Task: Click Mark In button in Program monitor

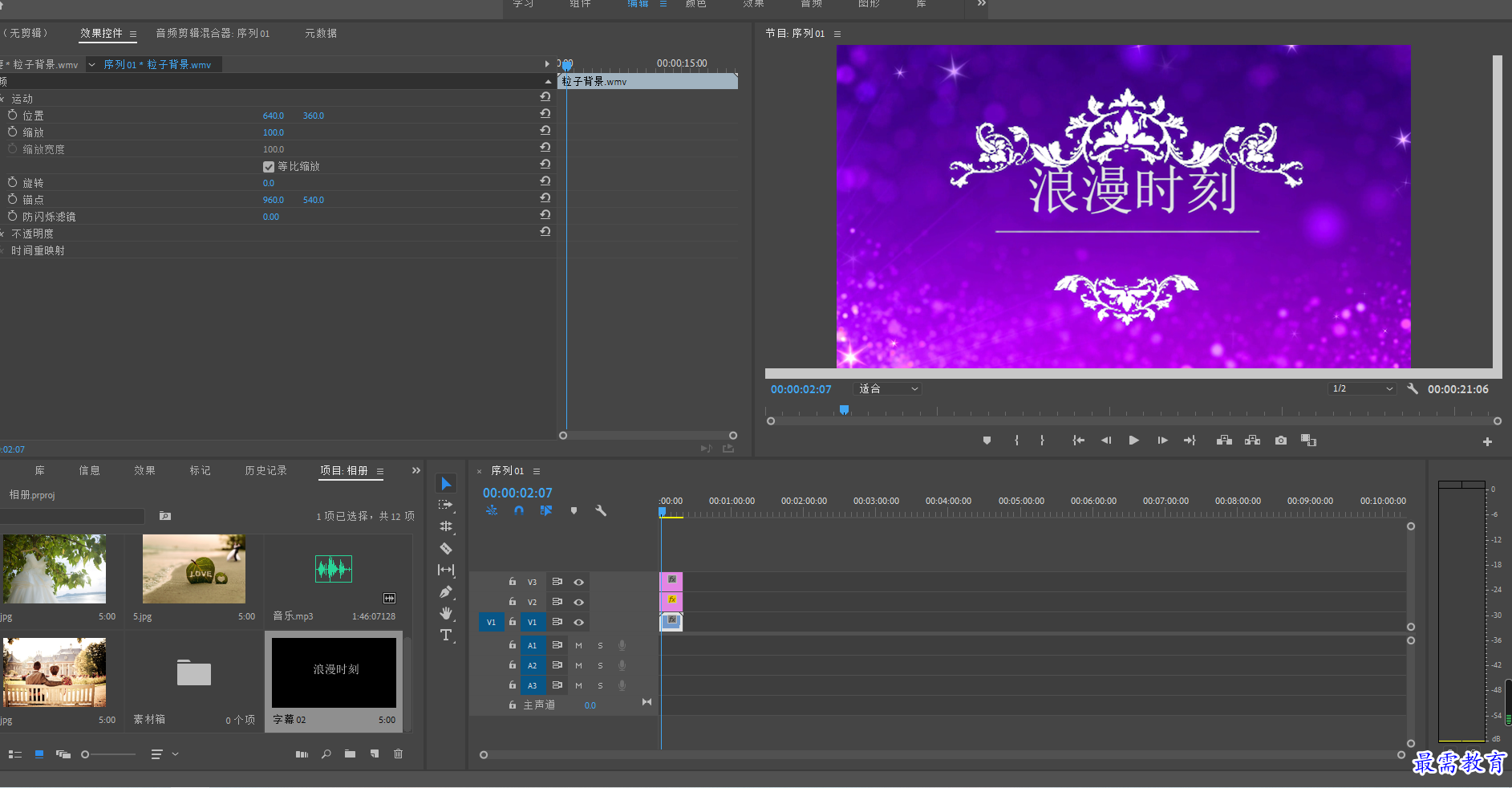Action: [x=1016, y=441]
